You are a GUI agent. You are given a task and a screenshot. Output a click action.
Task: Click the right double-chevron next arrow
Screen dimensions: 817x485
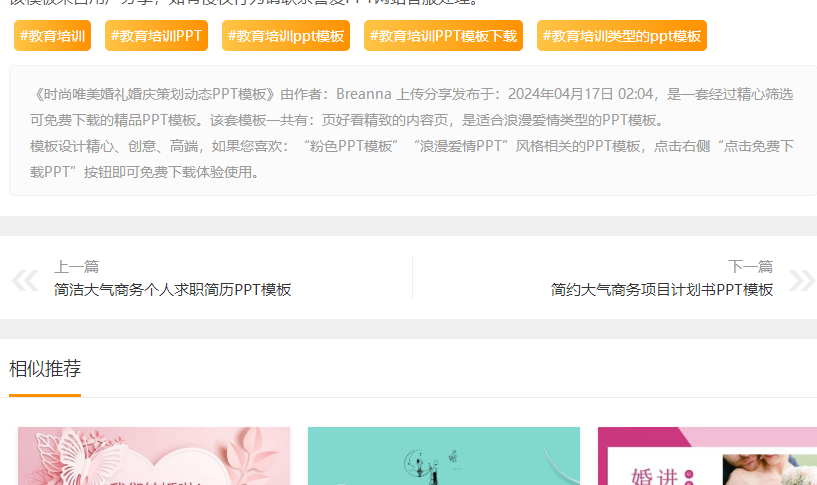click(x=801, y=280)
